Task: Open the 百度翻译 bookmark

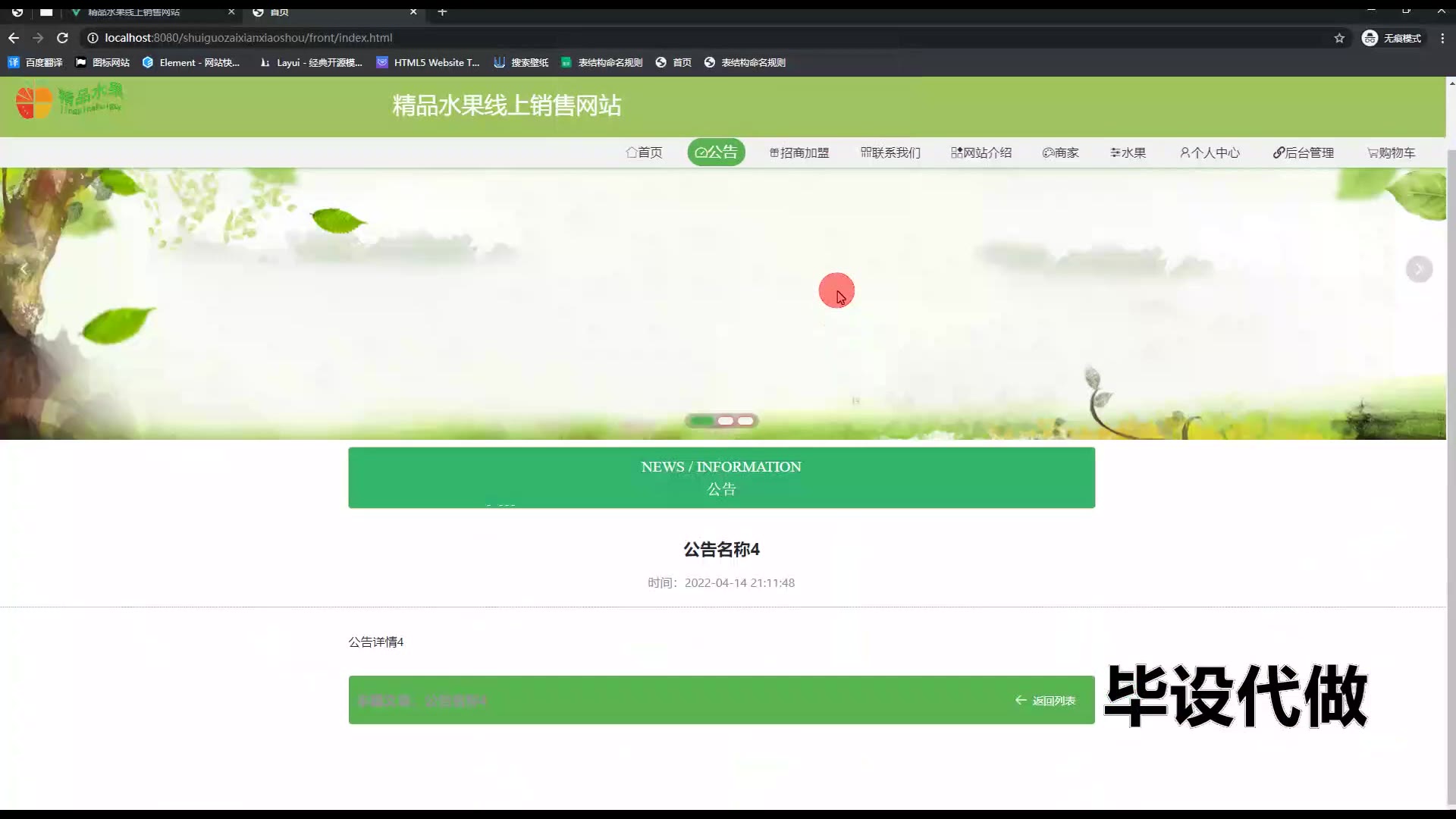Action: click(36, 62)
